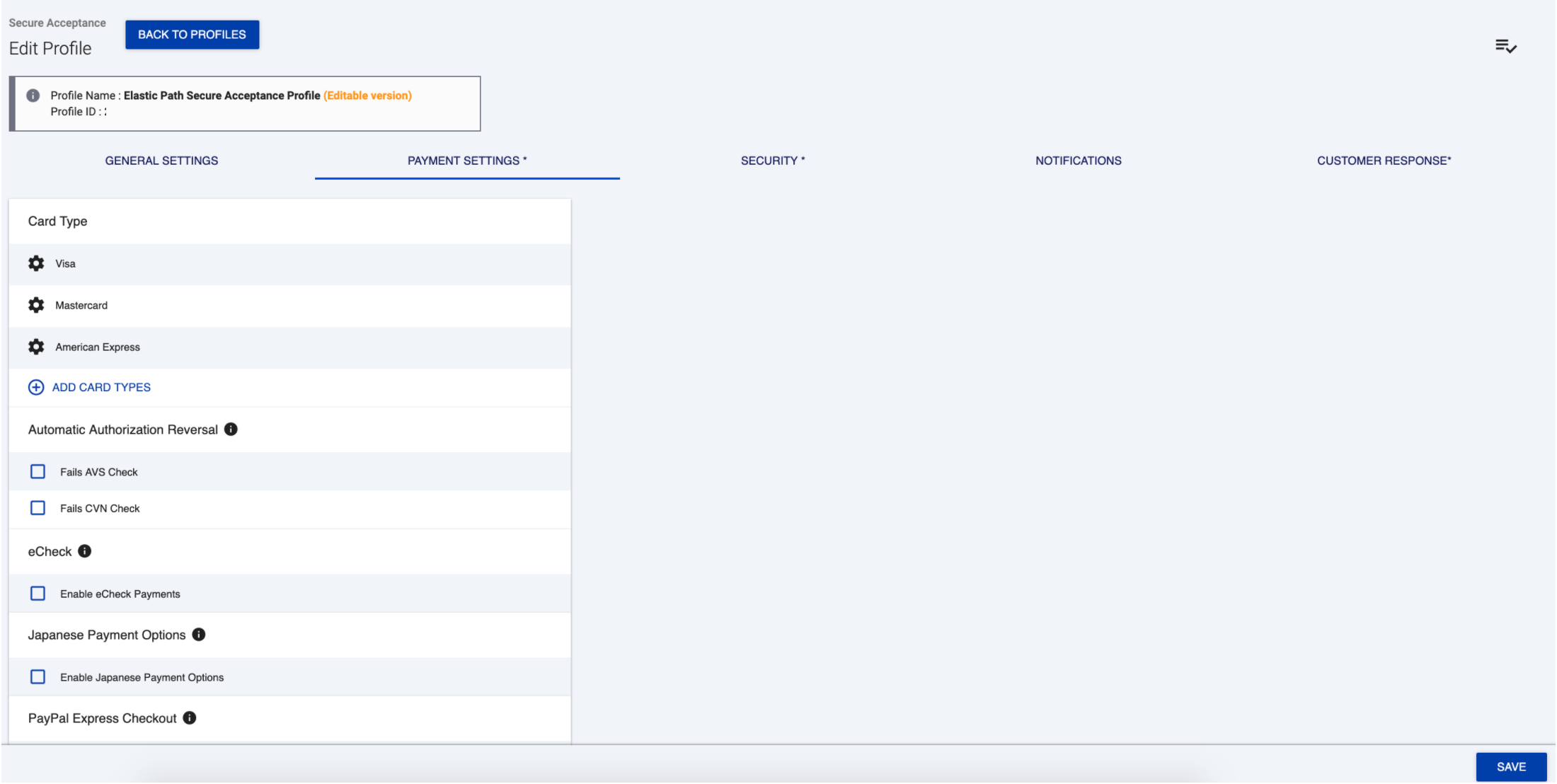Click the plus icon for adding card types

click(36, 388)
